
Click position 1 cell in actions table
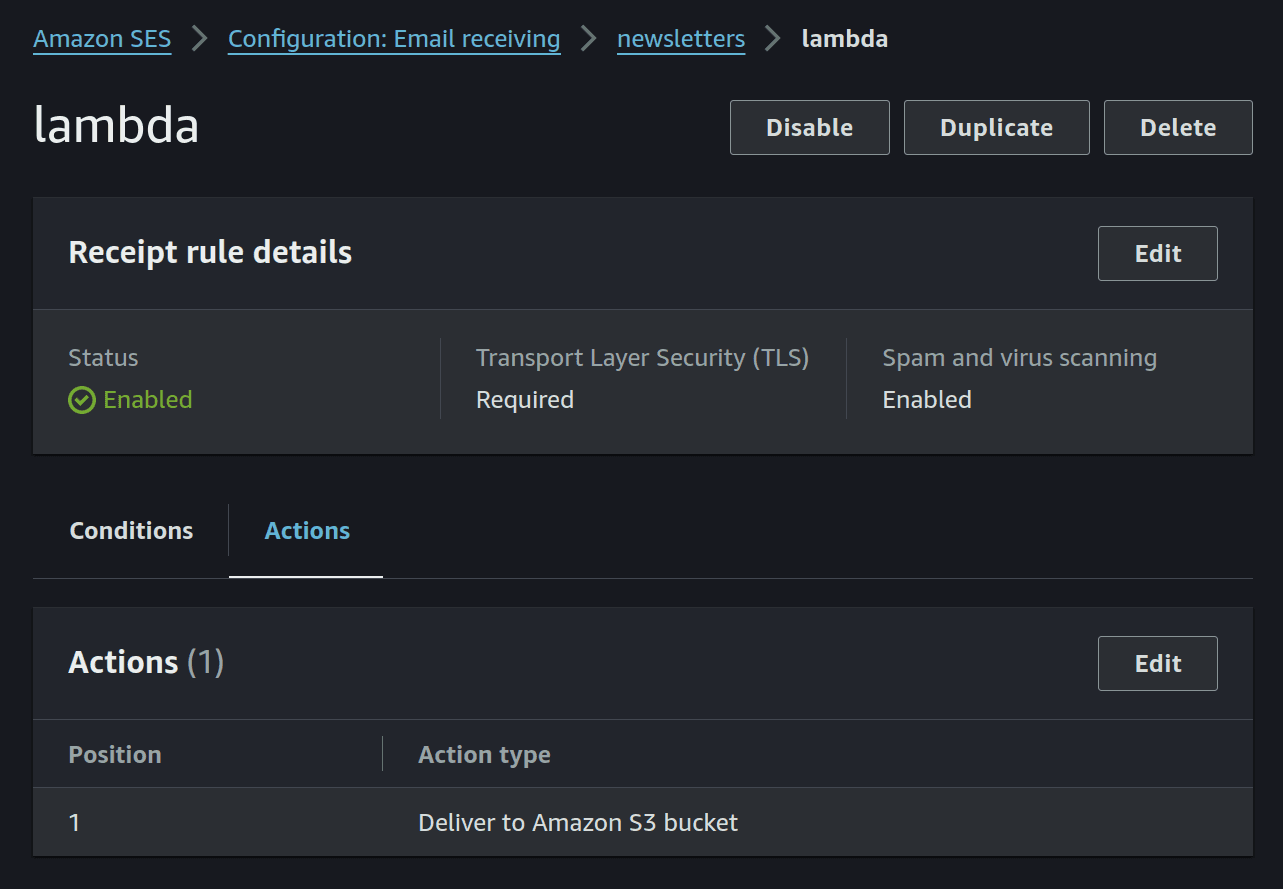75,823
